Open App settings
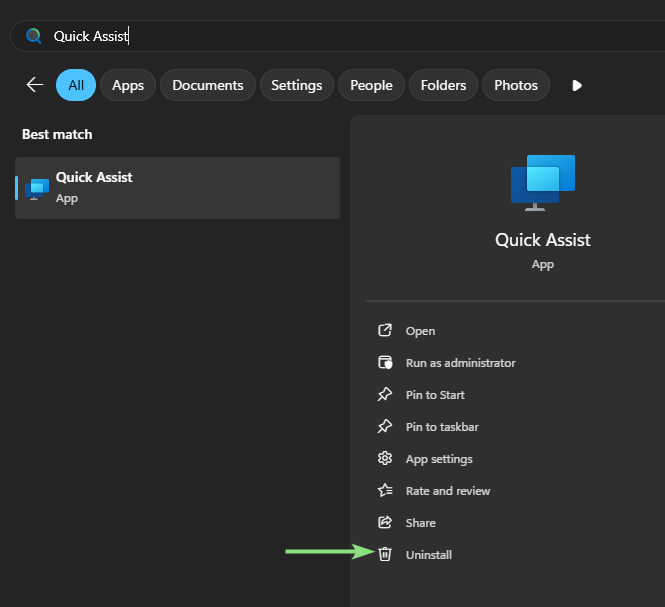This screenshot has width=665, height=607. point(439,459)
